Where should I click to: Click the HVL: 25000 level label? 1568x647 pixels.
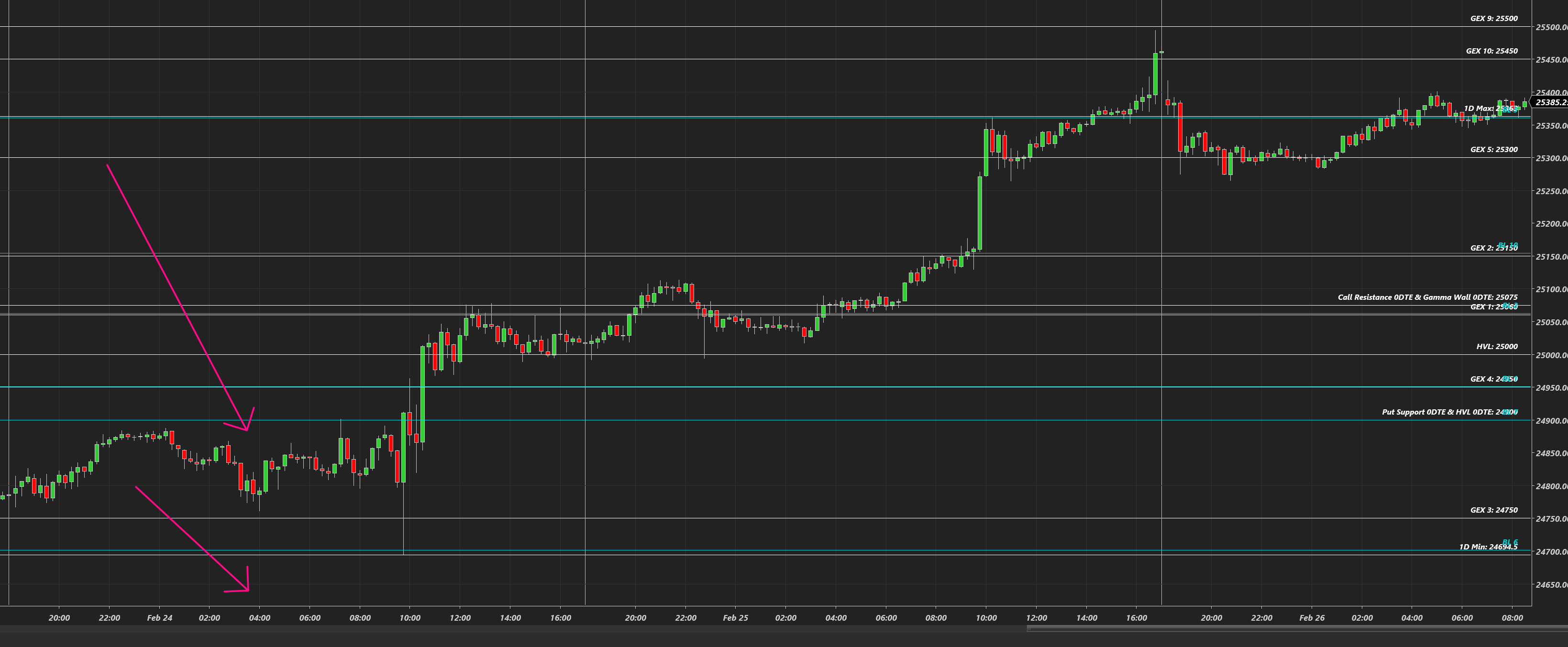[x=1497, y=346]
